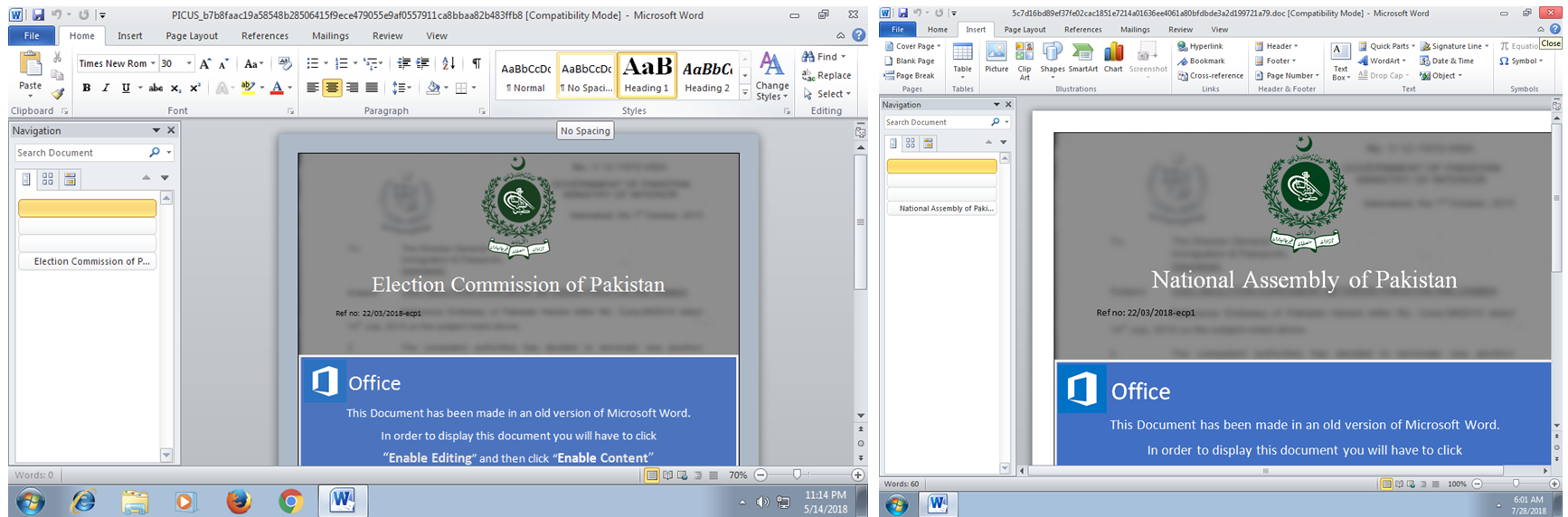Expand the Change Styles menu

tap(772, 76)
